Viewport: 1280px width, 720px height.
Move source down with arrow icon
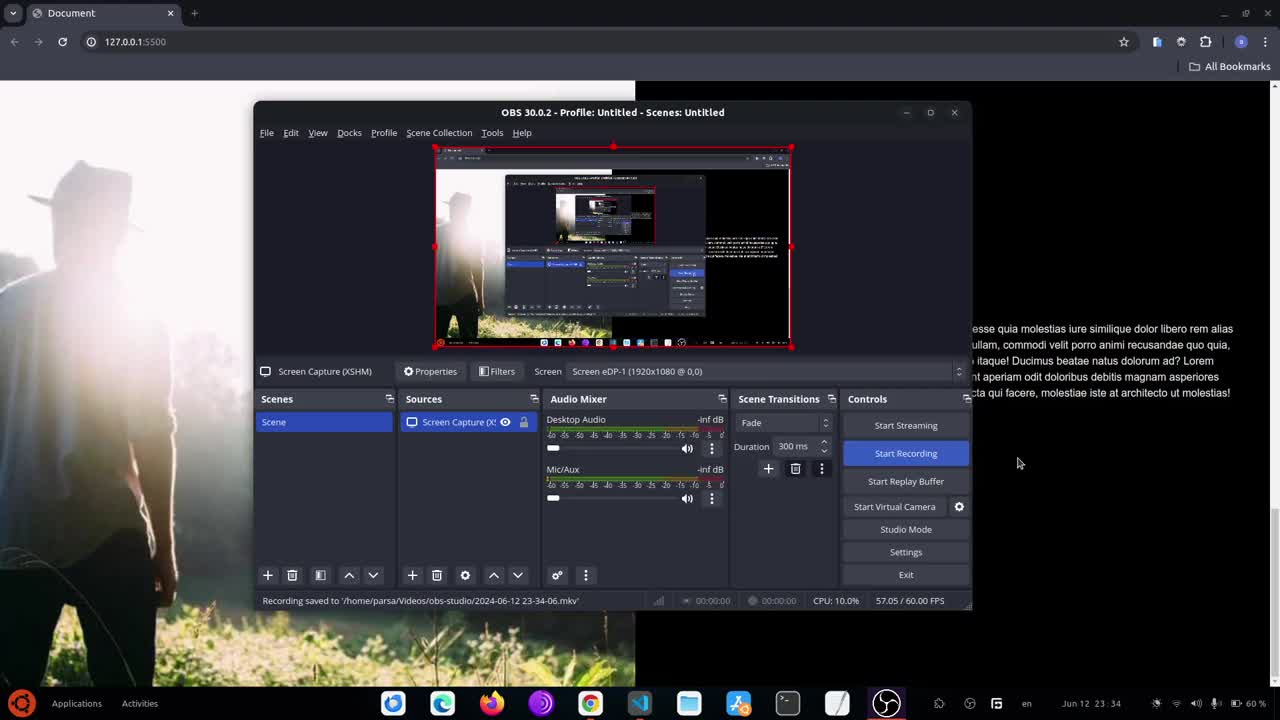click(518, 575)
